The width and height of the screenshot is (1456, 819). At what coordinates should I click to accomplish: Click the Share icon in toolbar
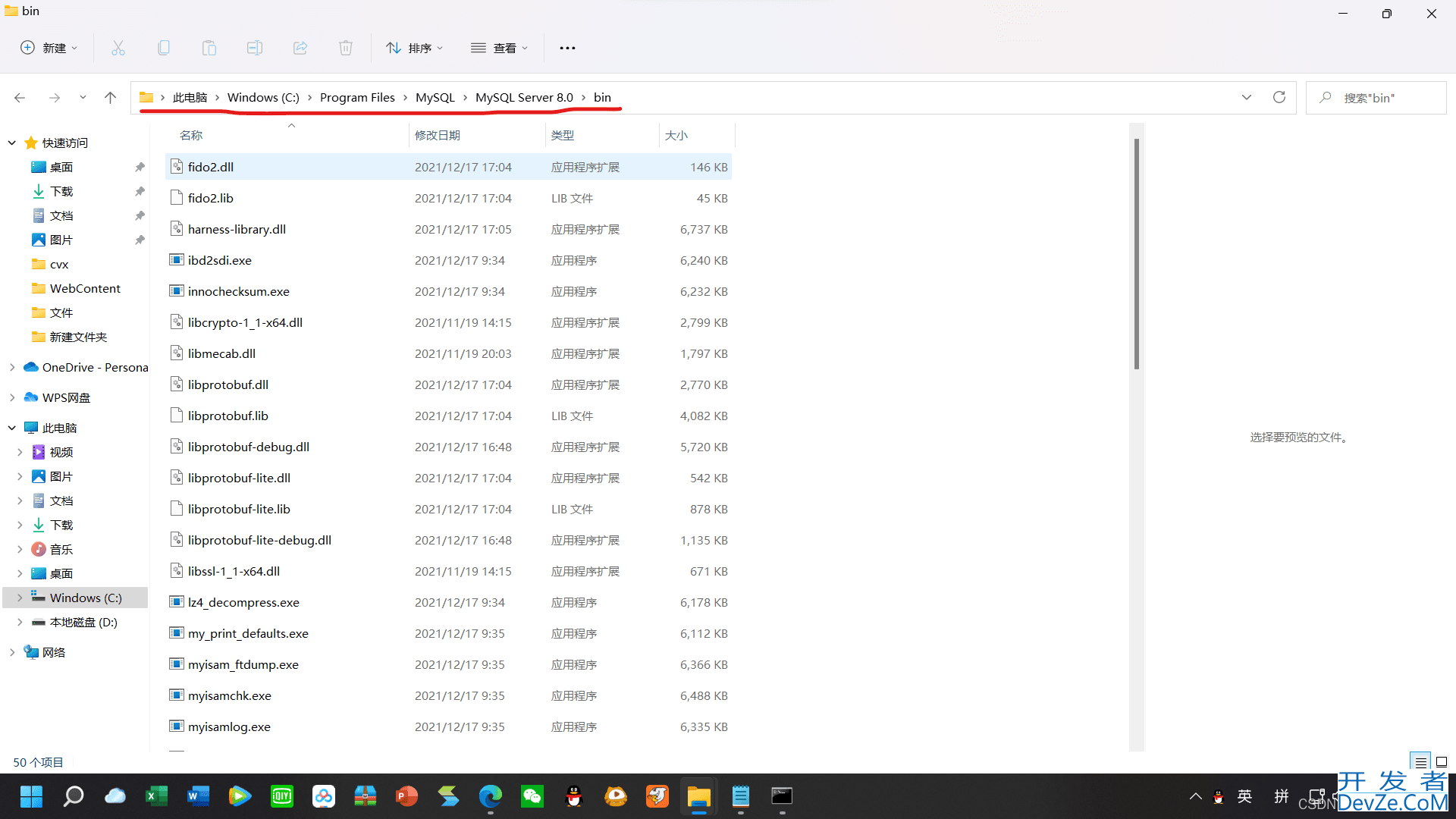tap(300, 48)
